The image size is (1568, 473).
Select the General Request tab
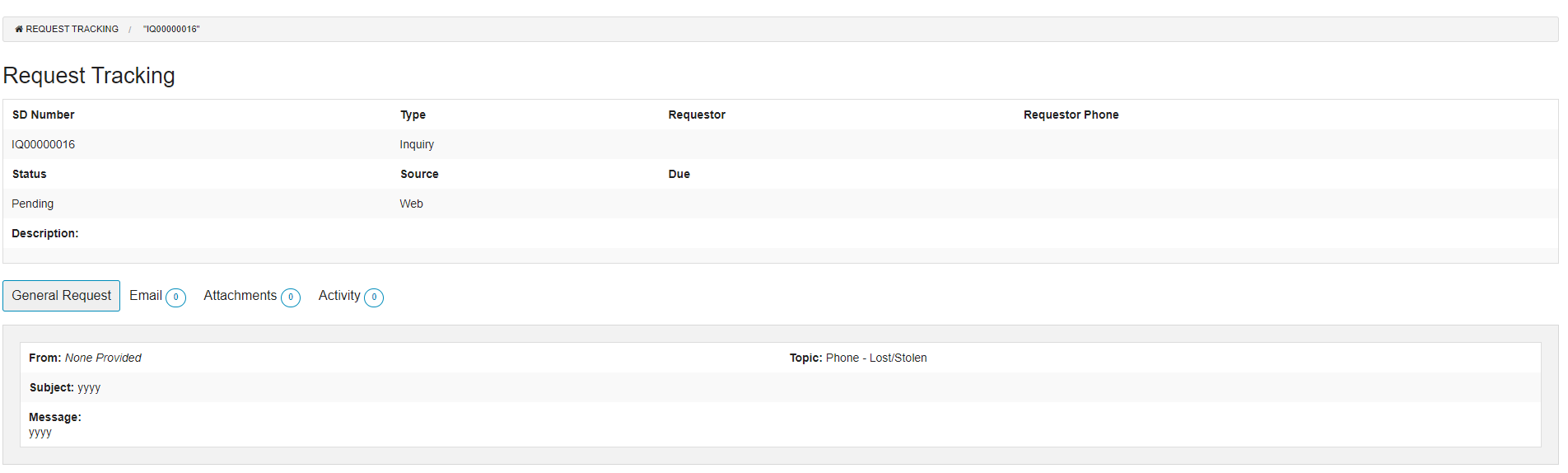click(61, 296)
